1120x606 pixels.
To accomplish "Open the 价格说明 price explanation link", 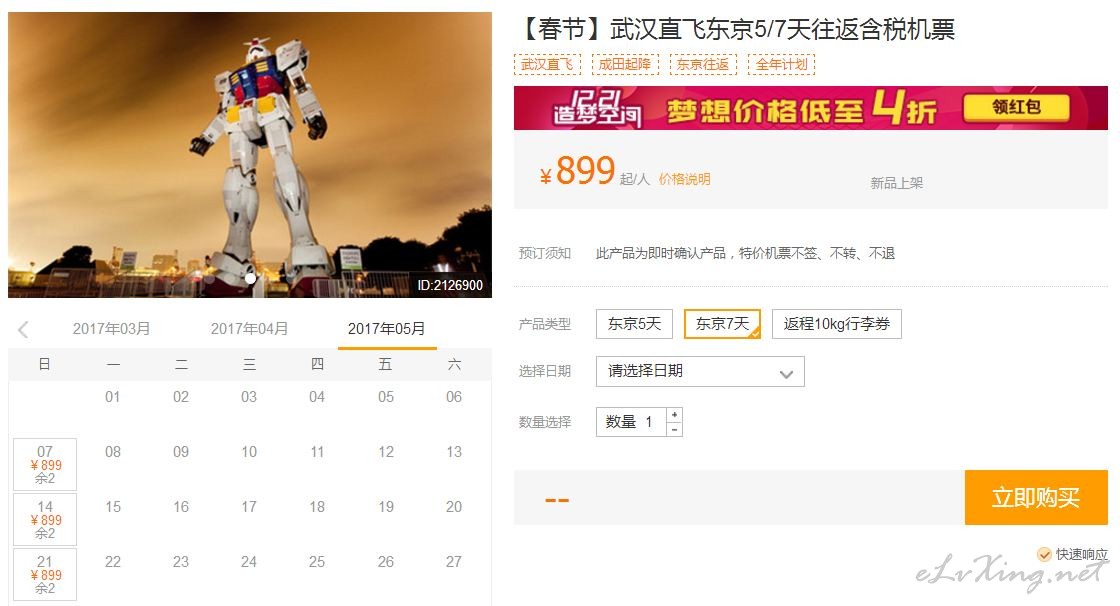I will (x=684, y=179).
